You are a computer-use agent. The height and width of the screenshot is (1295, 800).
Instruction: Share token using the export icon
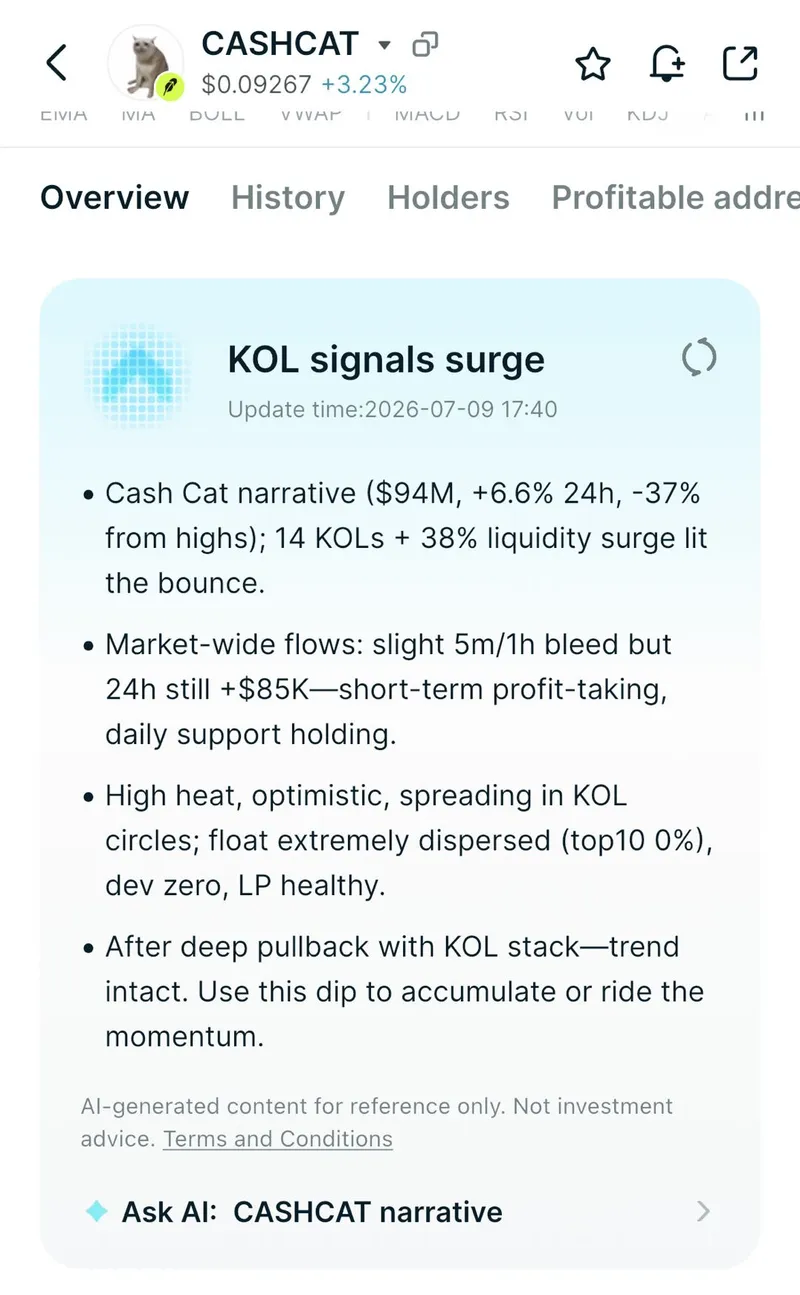click(740, 63)
